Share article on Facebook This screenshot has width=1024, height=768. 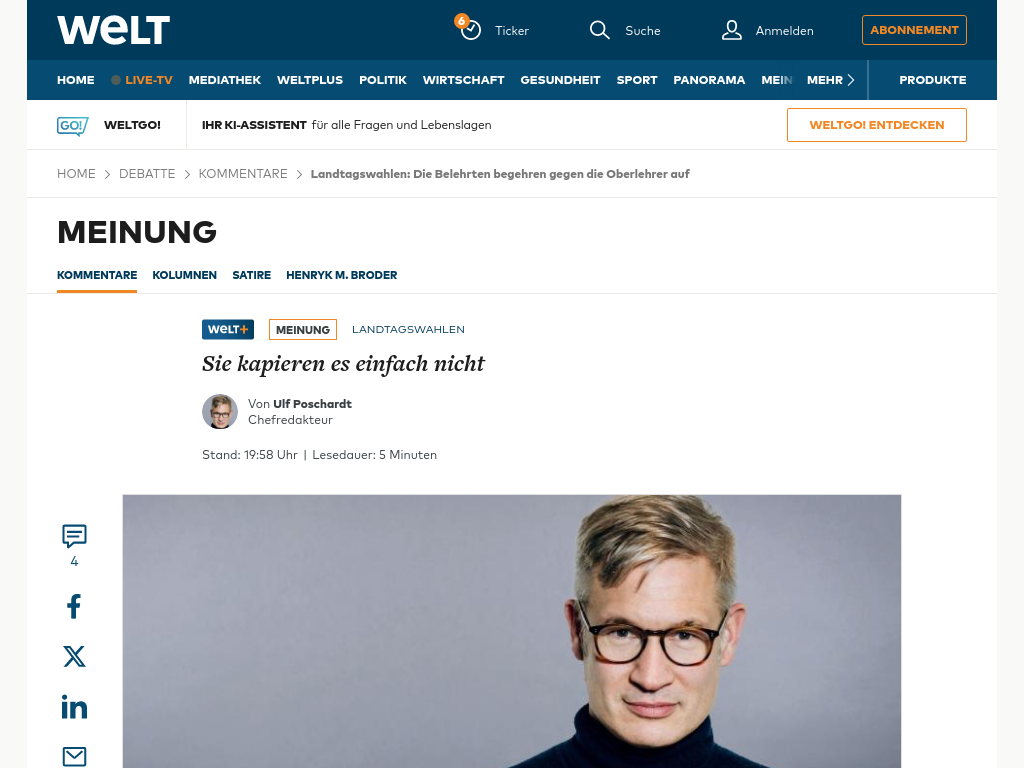[x=74, y=606]
